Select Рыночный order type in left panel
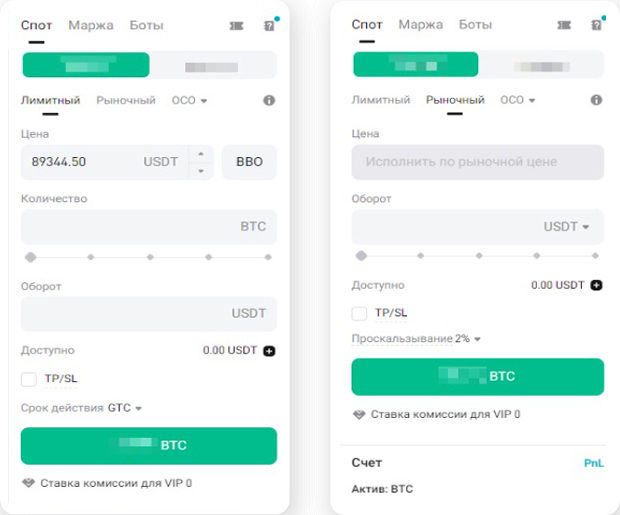 [126, 101]
